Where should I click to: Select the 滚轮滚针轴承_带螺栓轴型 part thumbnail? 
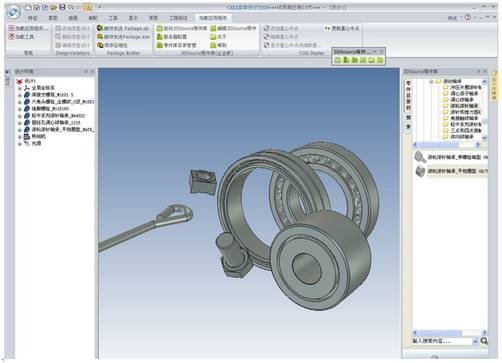point(420,157)
